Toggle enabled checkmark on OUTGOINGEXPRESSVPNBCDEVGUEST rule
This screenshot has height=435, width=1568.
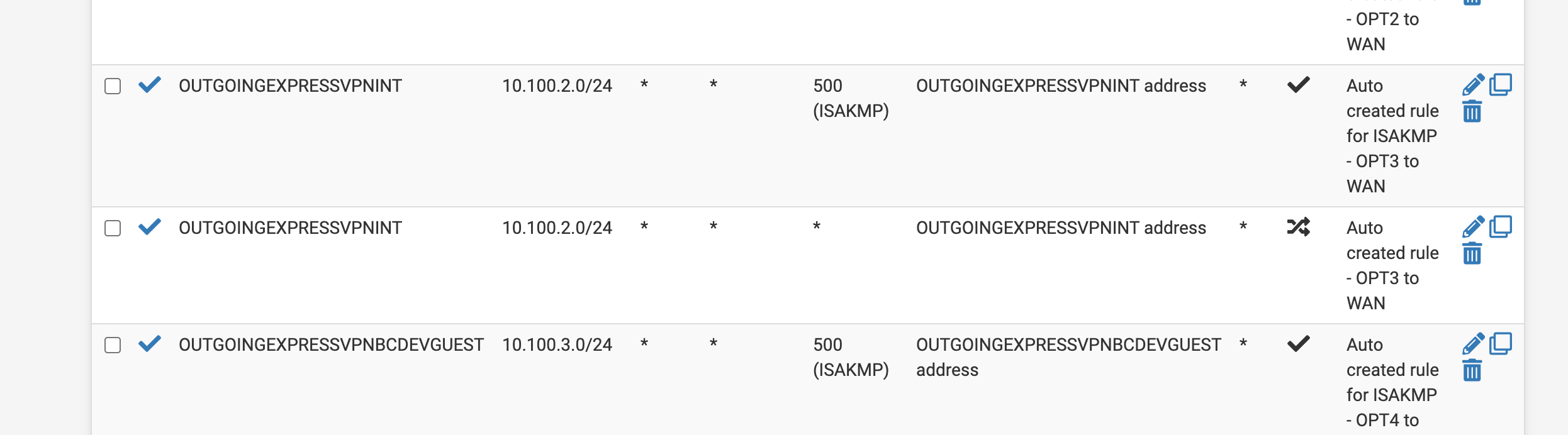point(150,343)
